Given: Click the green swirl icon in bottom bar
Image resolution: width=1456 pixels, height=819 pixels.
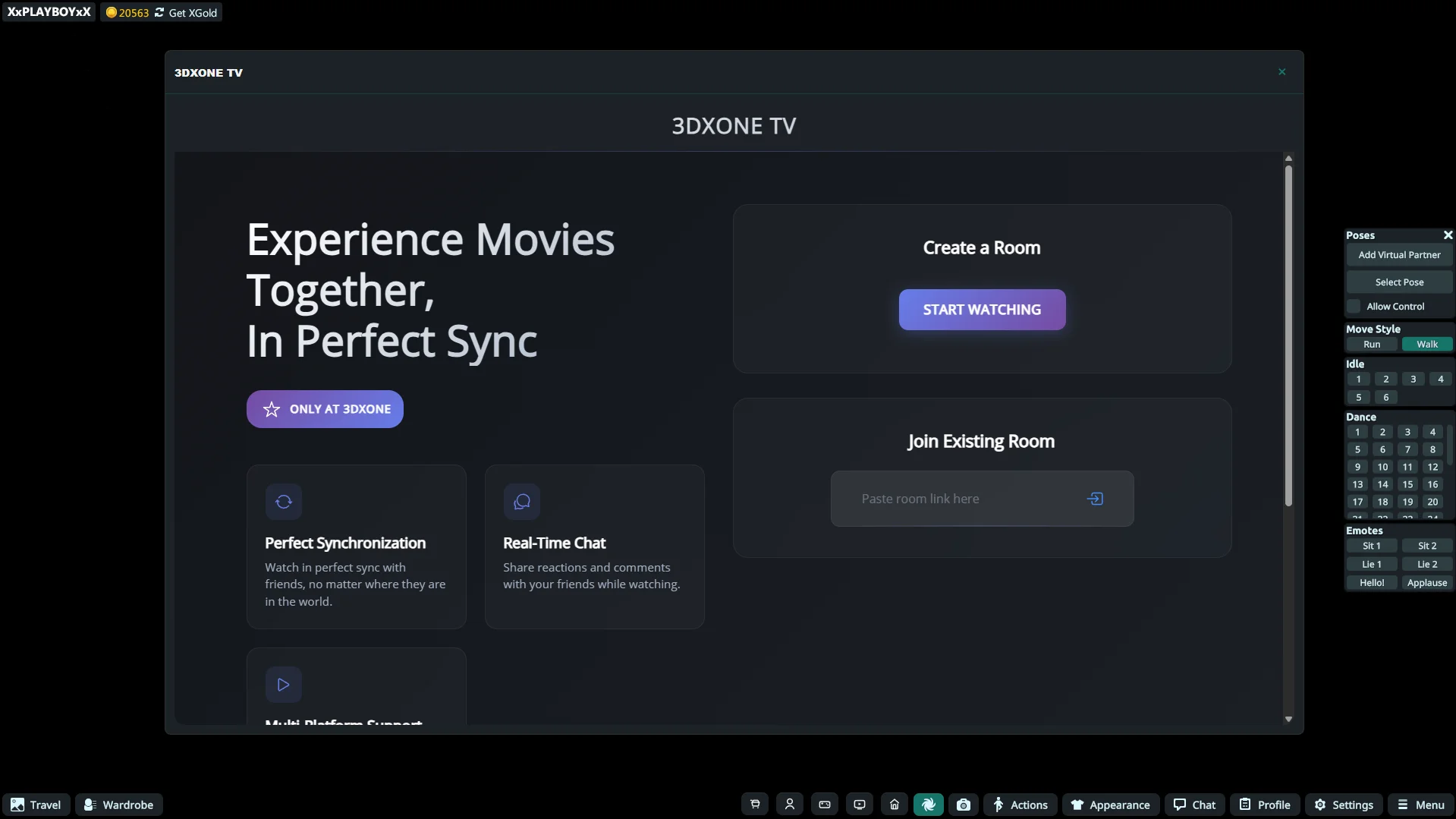Looking at the screenshot, I should coord(929,805).
